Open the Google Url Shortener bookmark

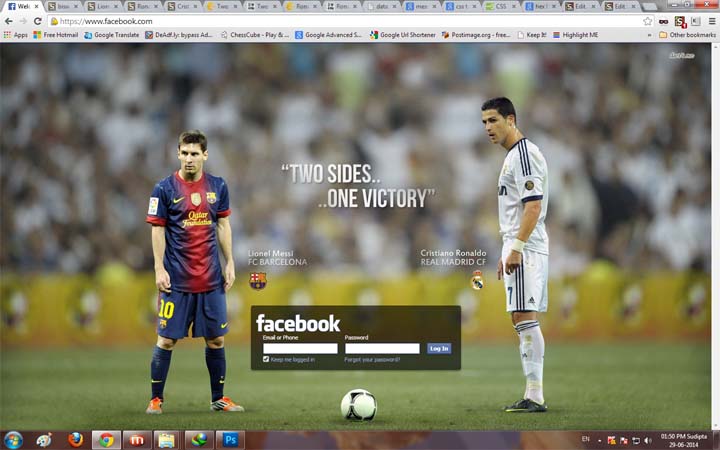tap(403, 35)
